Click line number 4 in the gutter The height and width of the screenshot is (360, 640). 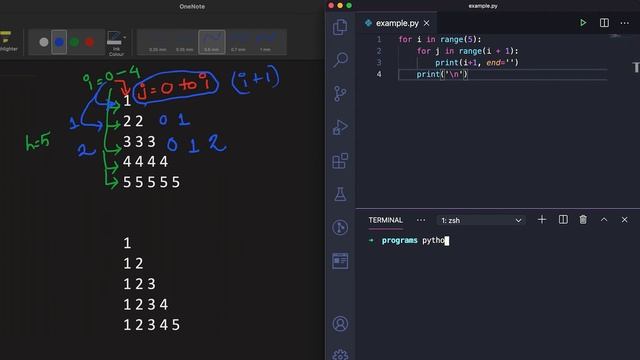(x=379, y=74)
